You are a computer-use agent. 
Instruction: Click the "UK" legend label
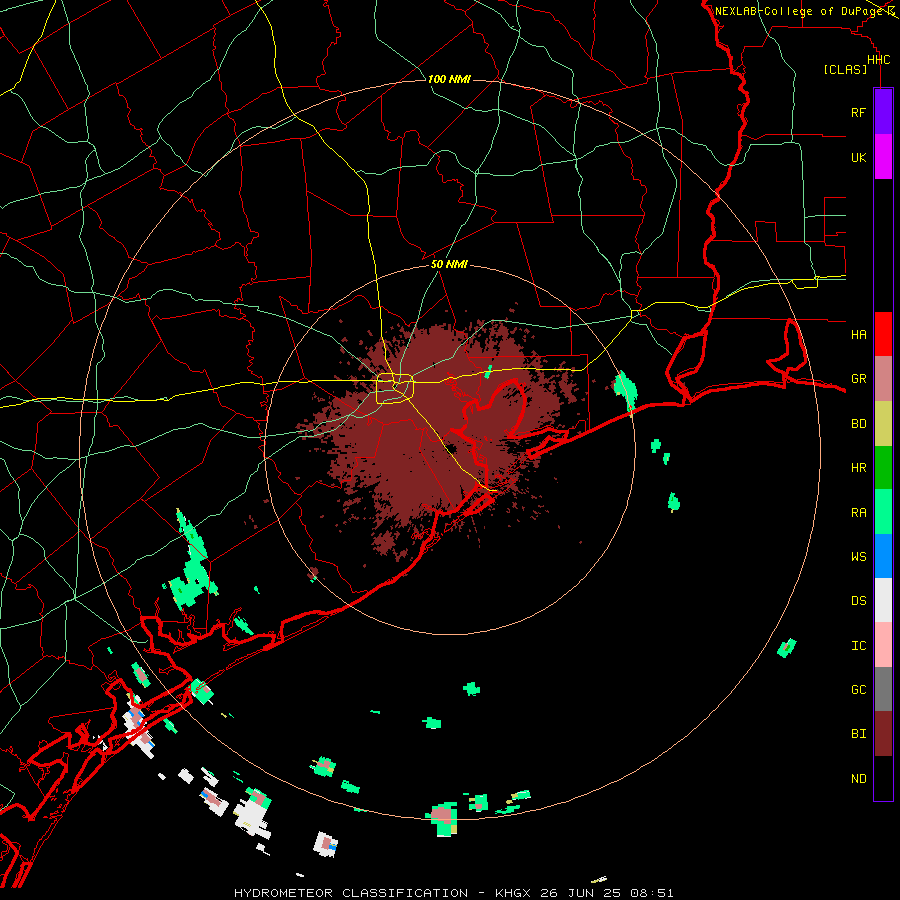click(x=858, y=157)
